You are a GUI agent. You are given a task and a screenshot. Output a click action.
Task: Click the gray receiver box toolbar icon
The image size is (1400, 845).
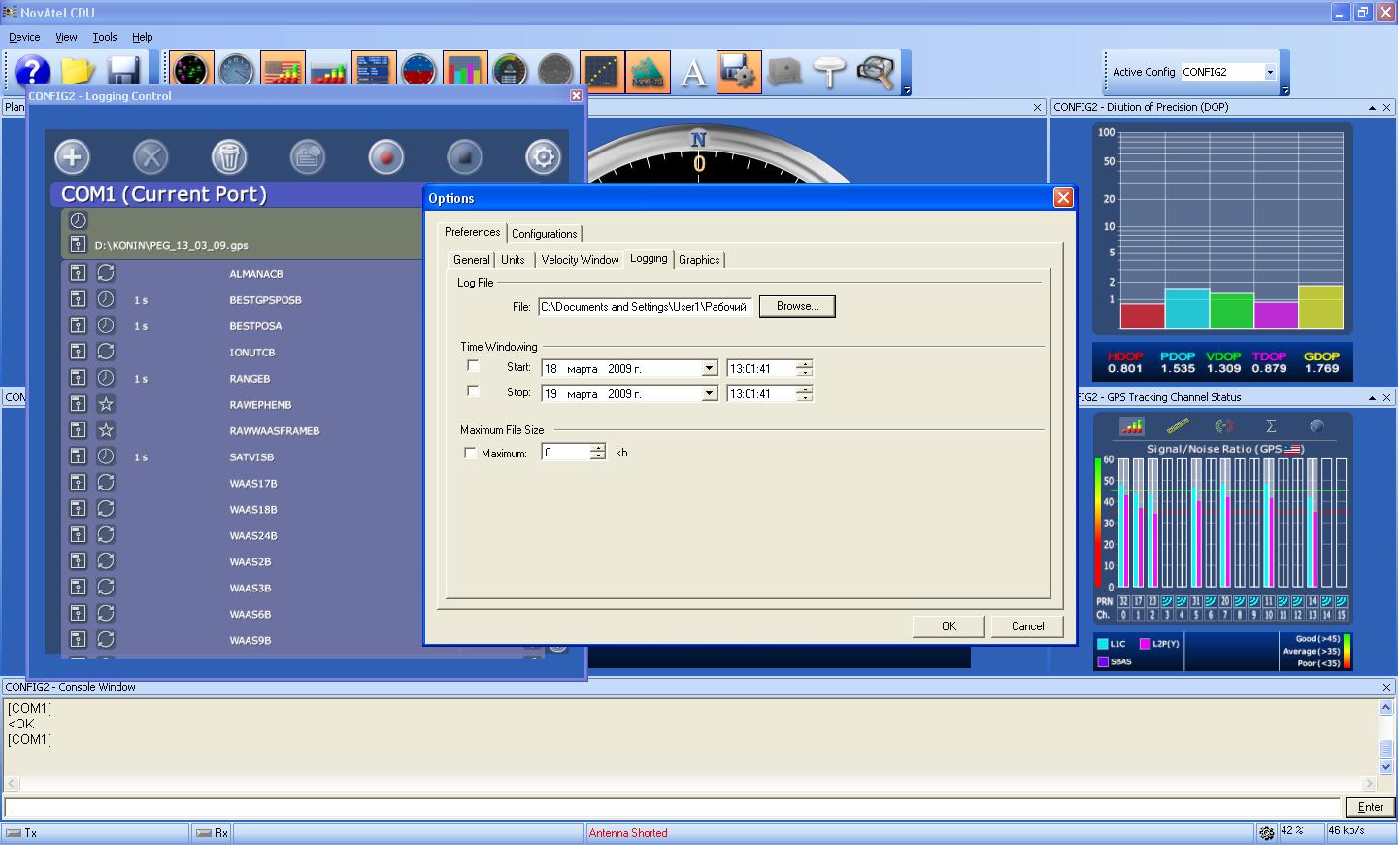784,72
